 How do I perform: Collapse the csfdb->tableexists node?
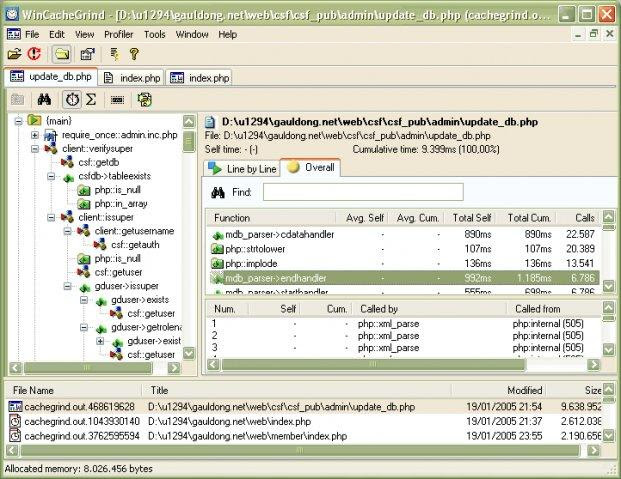click(x=51, y=176)
